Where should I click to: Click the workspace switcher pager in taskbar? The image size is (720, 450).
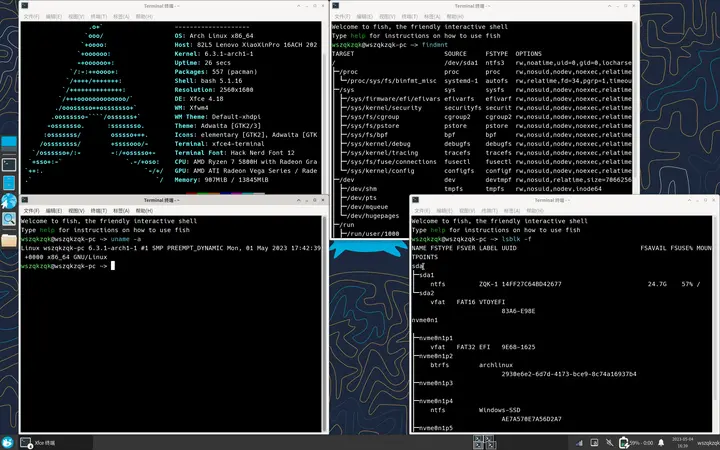(484, 443)
